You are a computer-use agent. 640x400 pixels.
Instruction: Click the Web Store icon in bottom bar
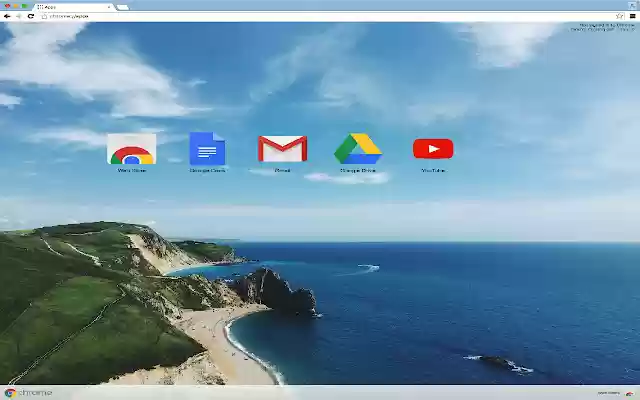[629, 393]
